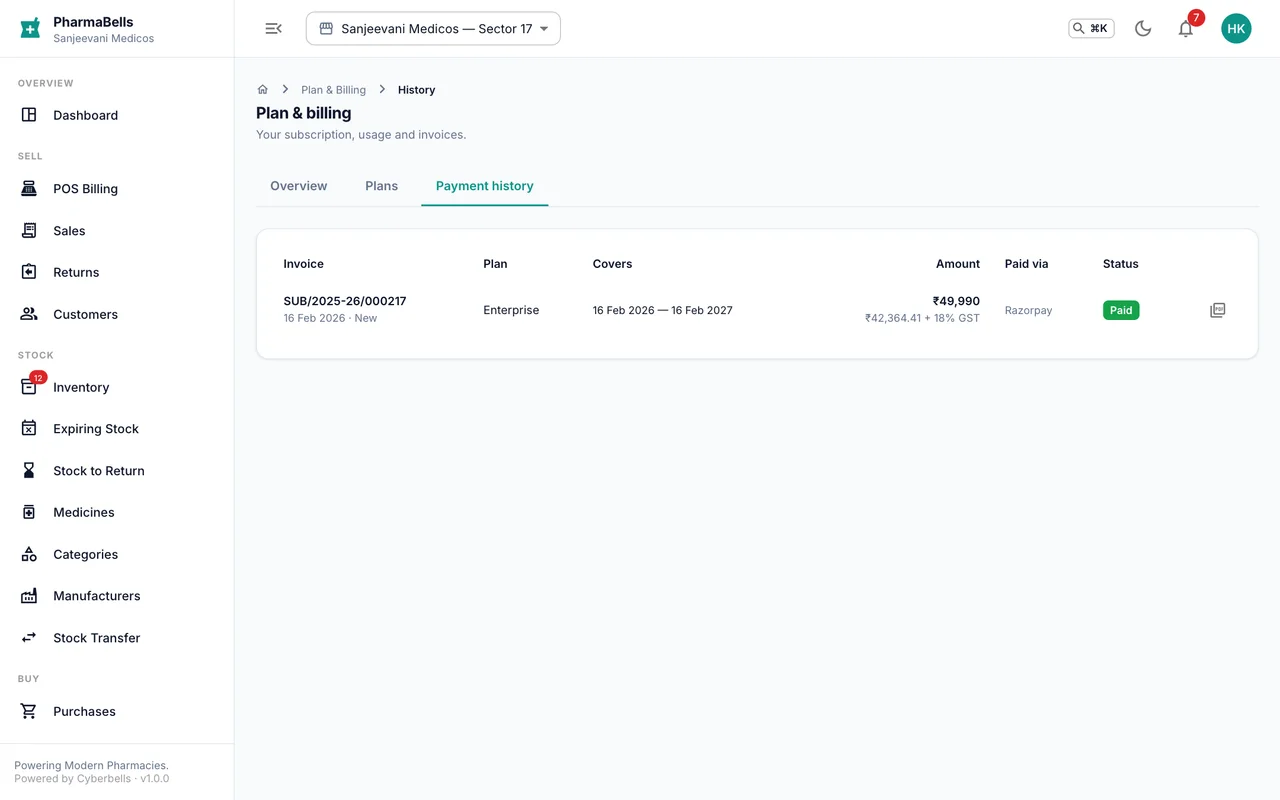Open the HK user avatar menu
1280x800 pixels.
1236,29
